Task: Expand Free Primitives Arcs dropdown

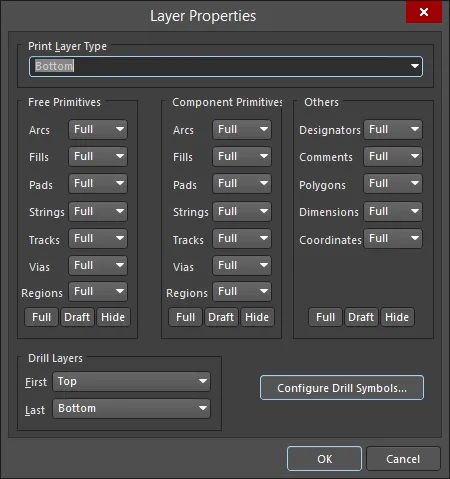Action: click(x=98, y=129)
